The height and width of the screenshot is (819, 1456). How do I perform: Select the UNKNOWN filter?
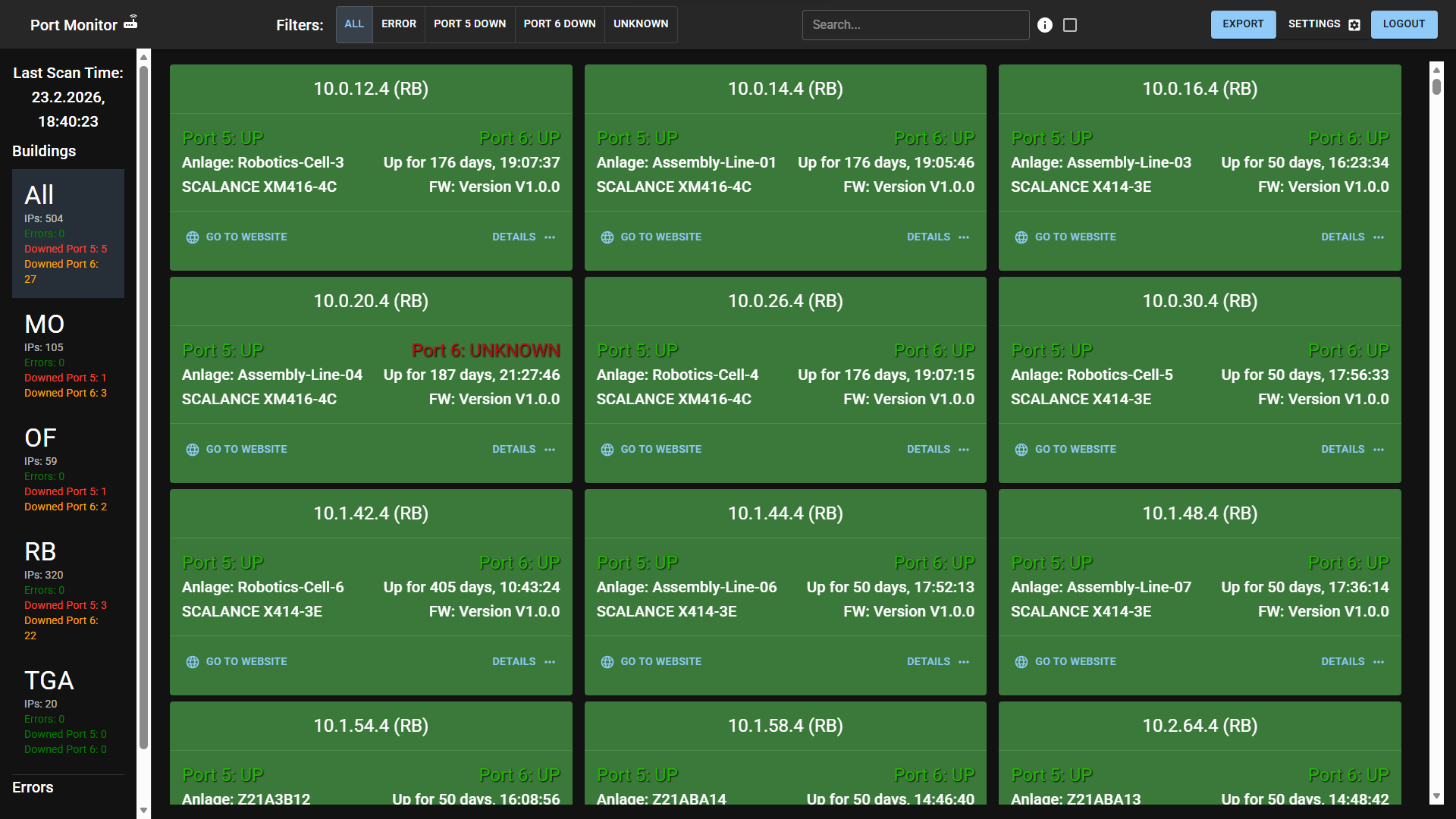(x=640, y=24)
